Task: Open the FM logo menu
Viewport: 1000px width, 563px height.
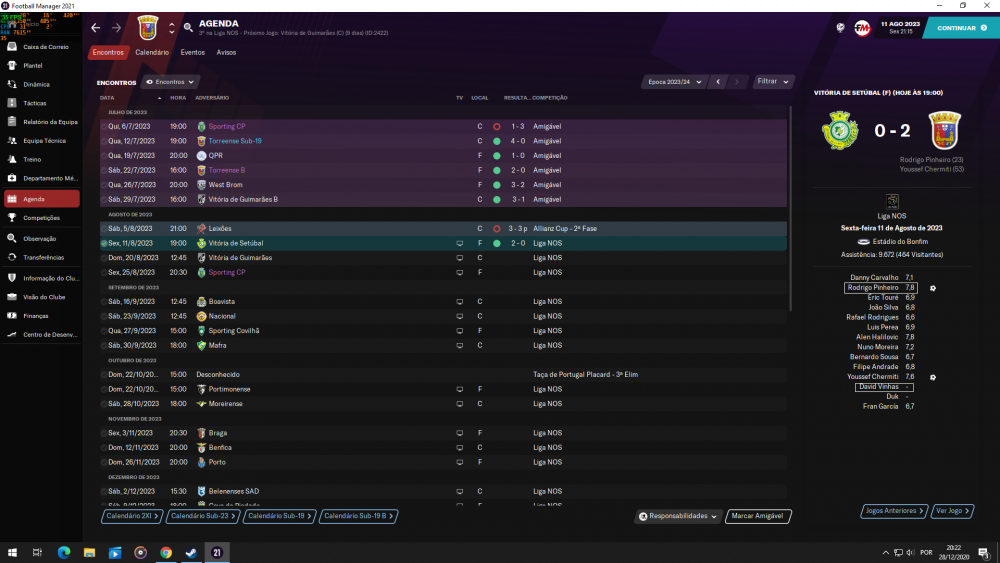Action: [x=862, y=28]
